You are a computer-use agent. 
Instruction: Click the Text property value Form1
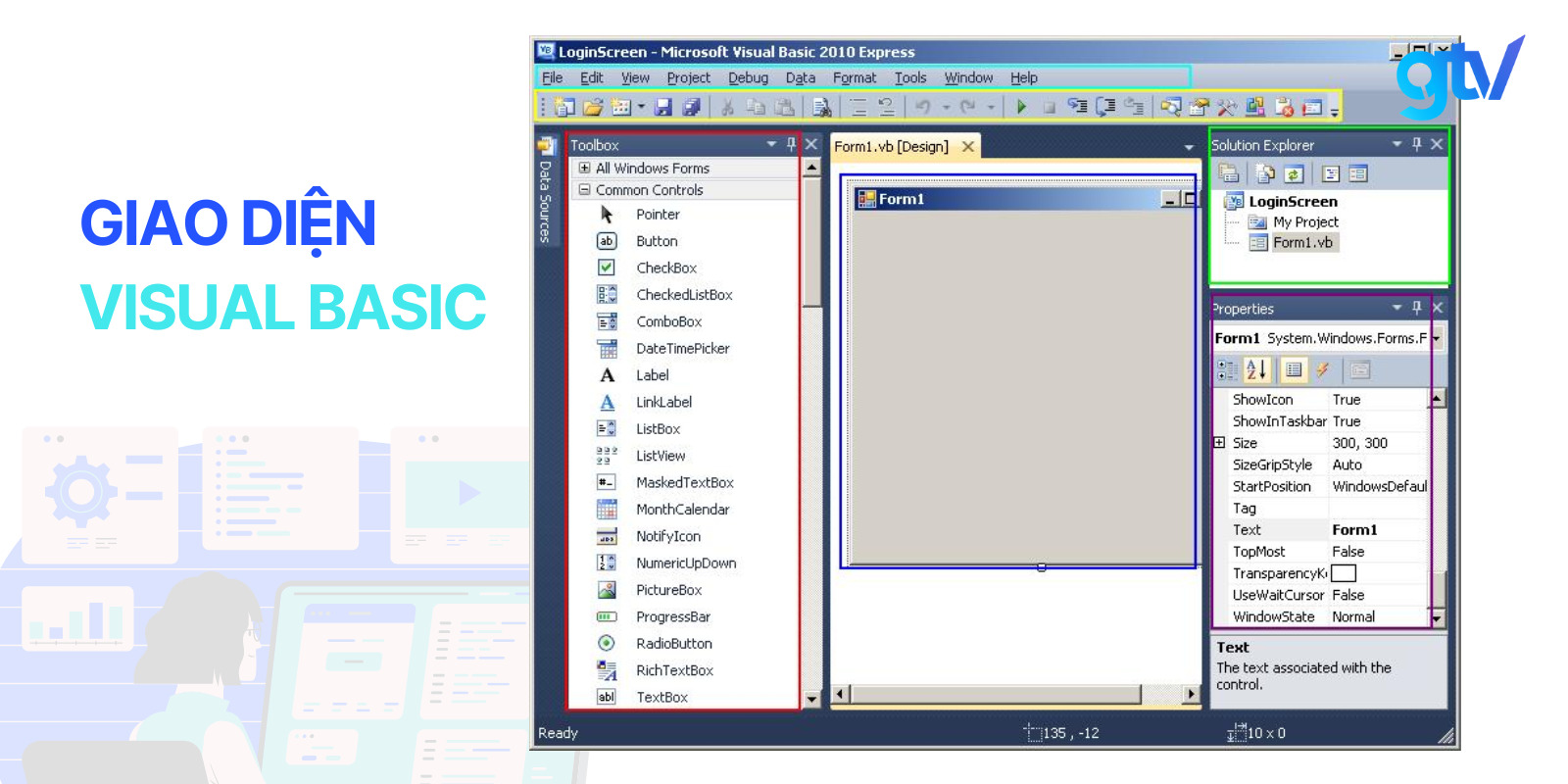1354,529
